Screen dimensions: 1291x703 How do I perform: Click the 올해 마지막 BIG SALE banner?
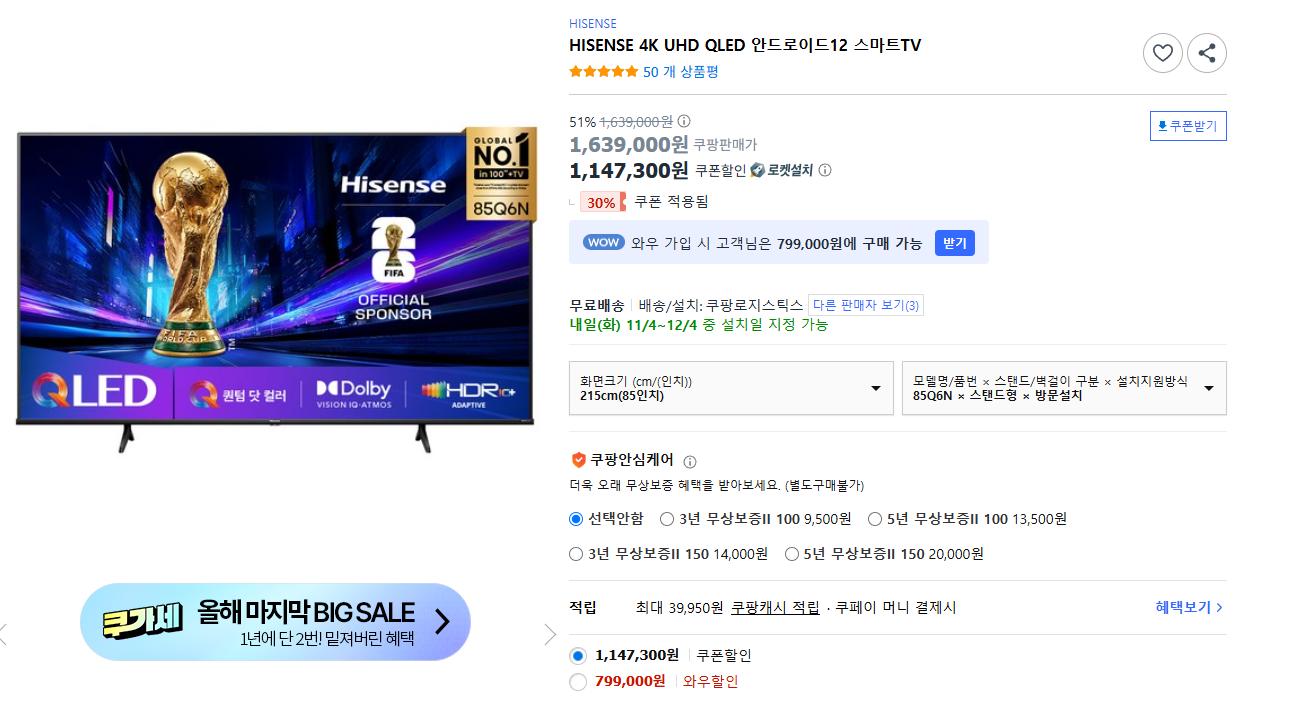pos(275,622)
